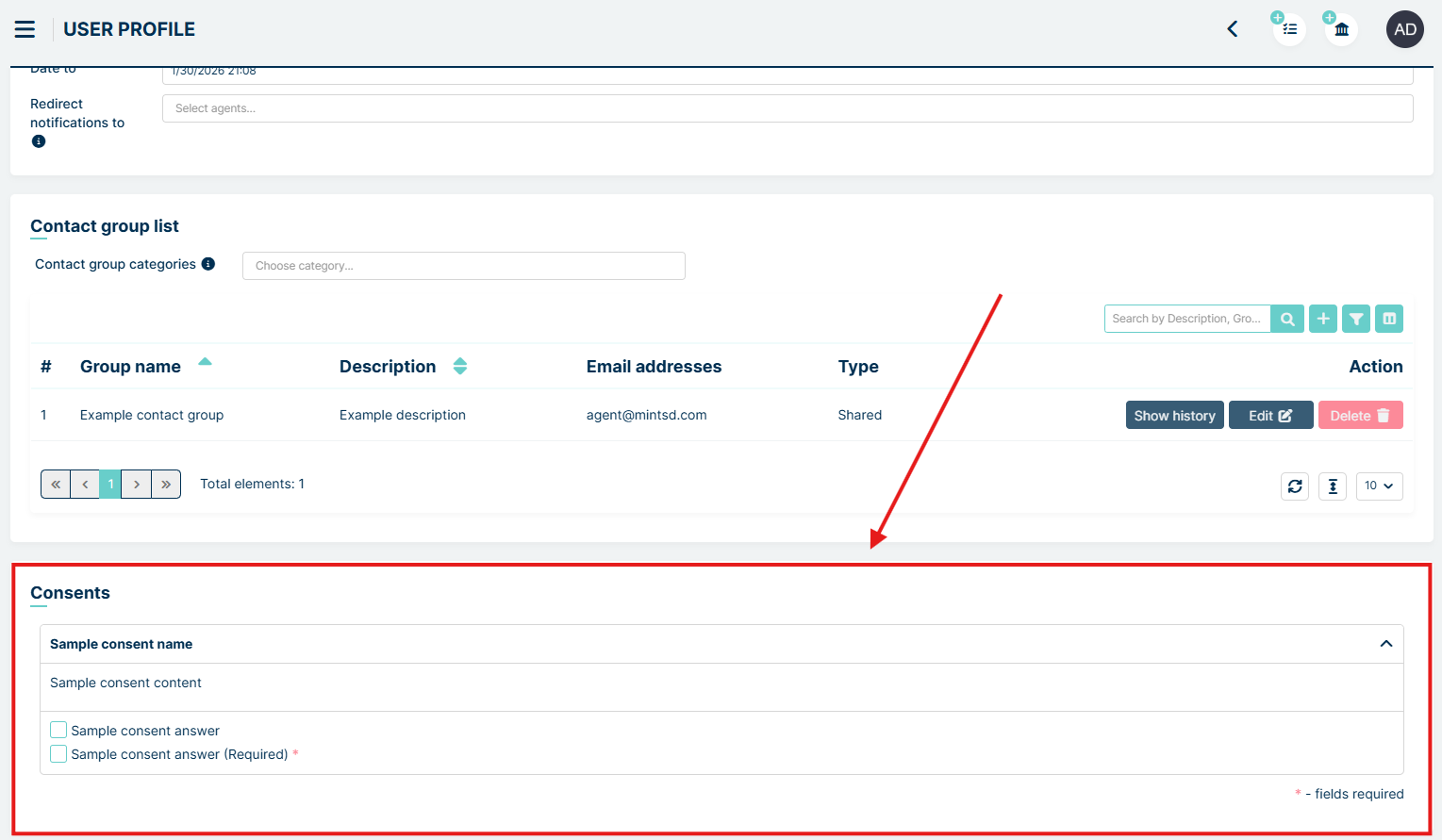Open the column visibility settings icon
This screenshot has width=1442, height=840.
coord(1389,319)
